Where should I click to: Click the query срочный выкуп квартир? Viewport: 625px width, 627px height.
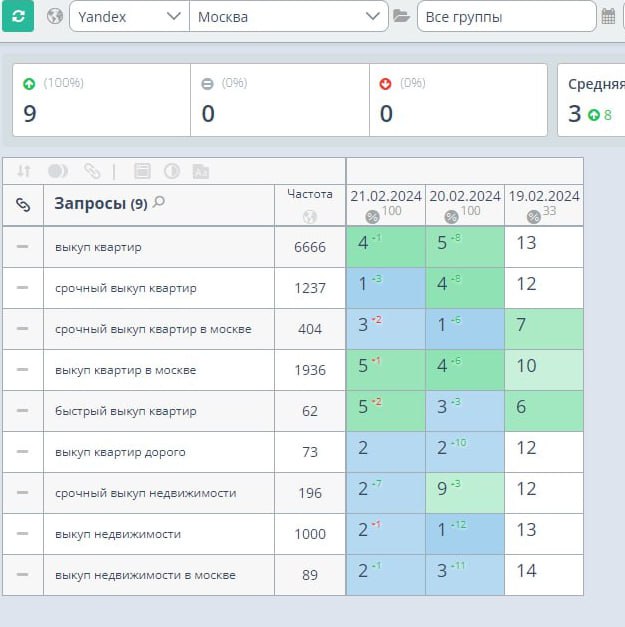click(126, 288)
